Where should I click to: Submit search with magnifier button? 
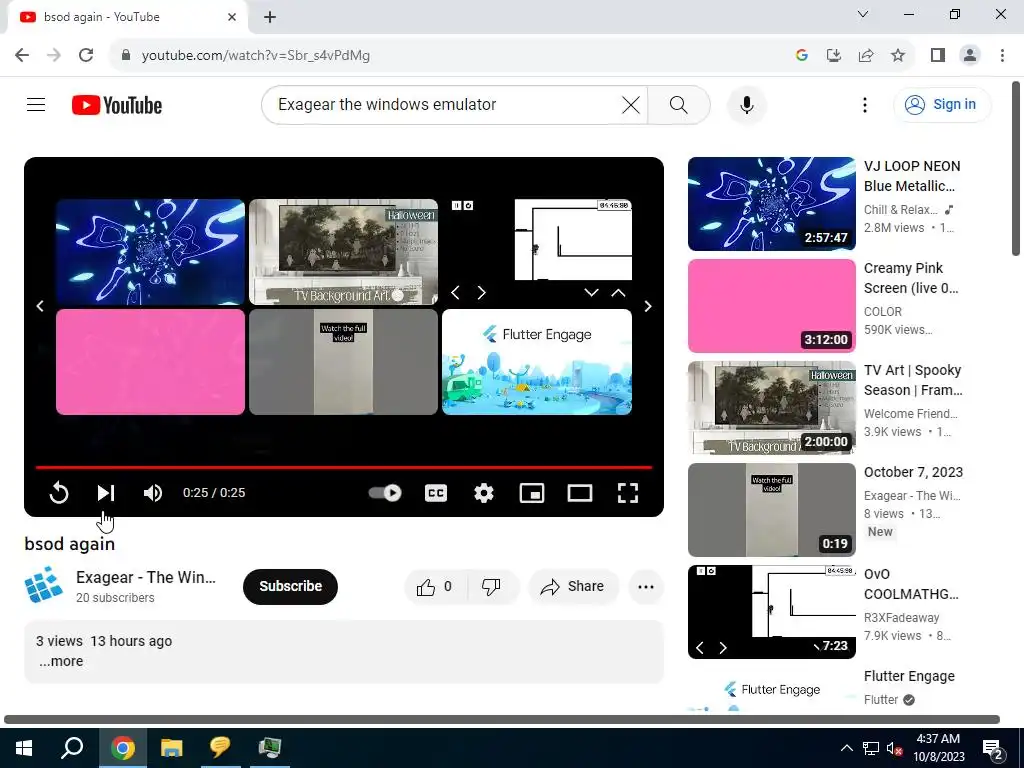coord(679,104)
